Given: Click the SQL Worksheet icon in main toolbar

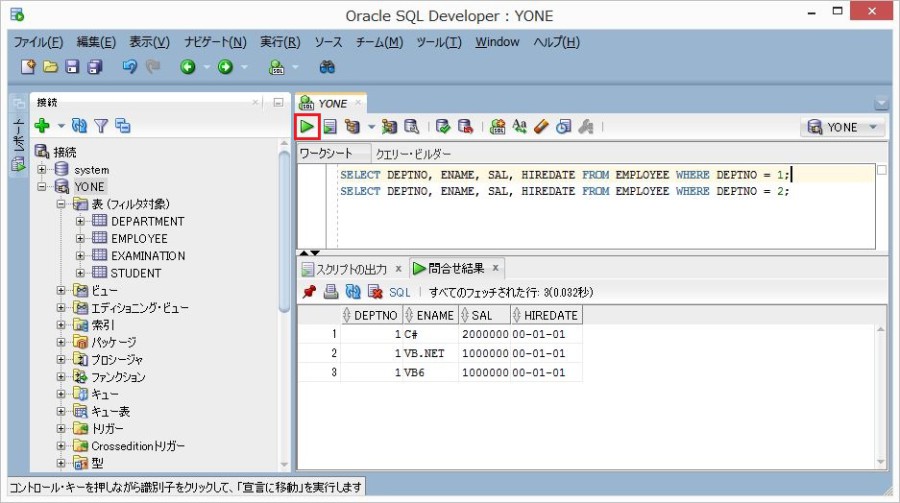Looking at the screenshot, I should click(277, 67).
